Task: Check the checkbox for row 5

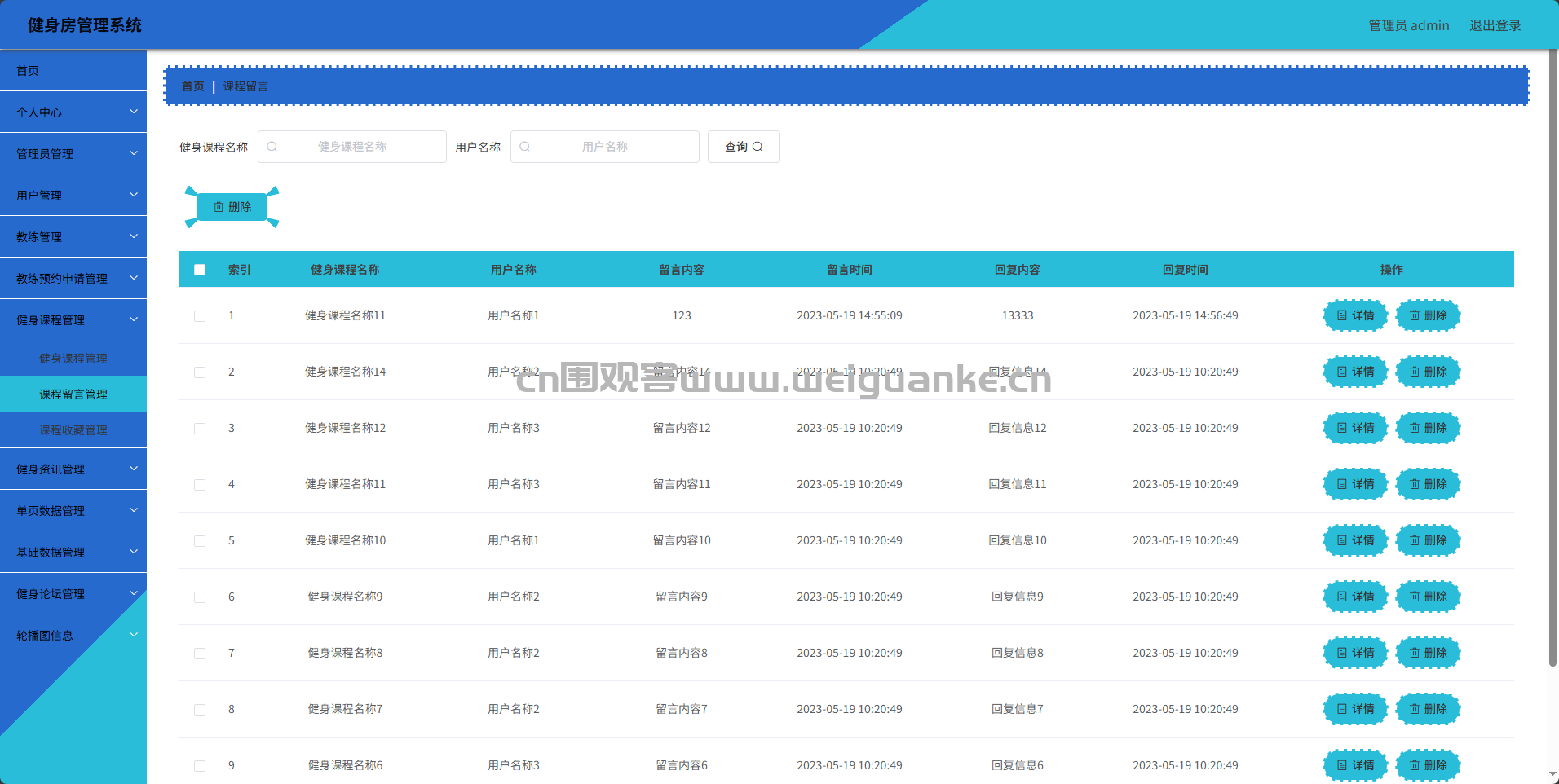Action: click(200, 541)
